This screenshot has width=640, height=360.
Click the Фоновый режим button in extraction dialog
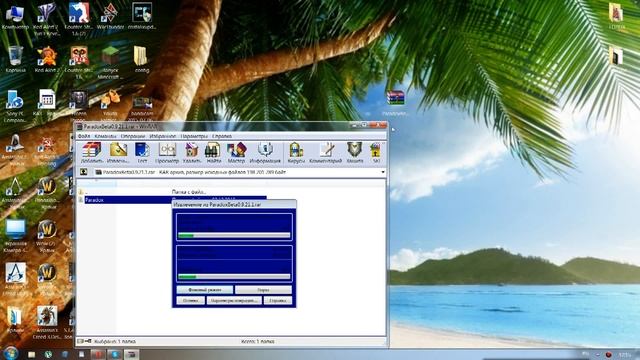205,290
